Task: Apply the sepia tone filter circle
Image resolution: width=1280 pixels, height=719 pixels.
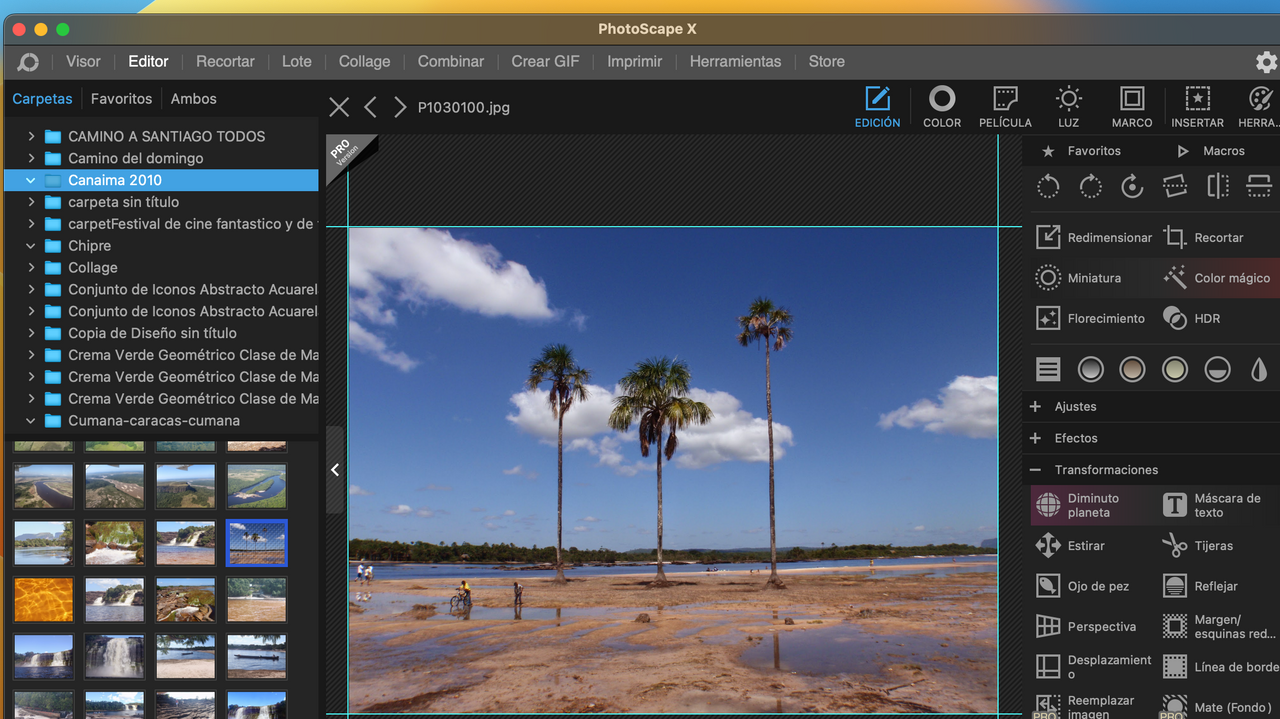Action: [1132, 370]
